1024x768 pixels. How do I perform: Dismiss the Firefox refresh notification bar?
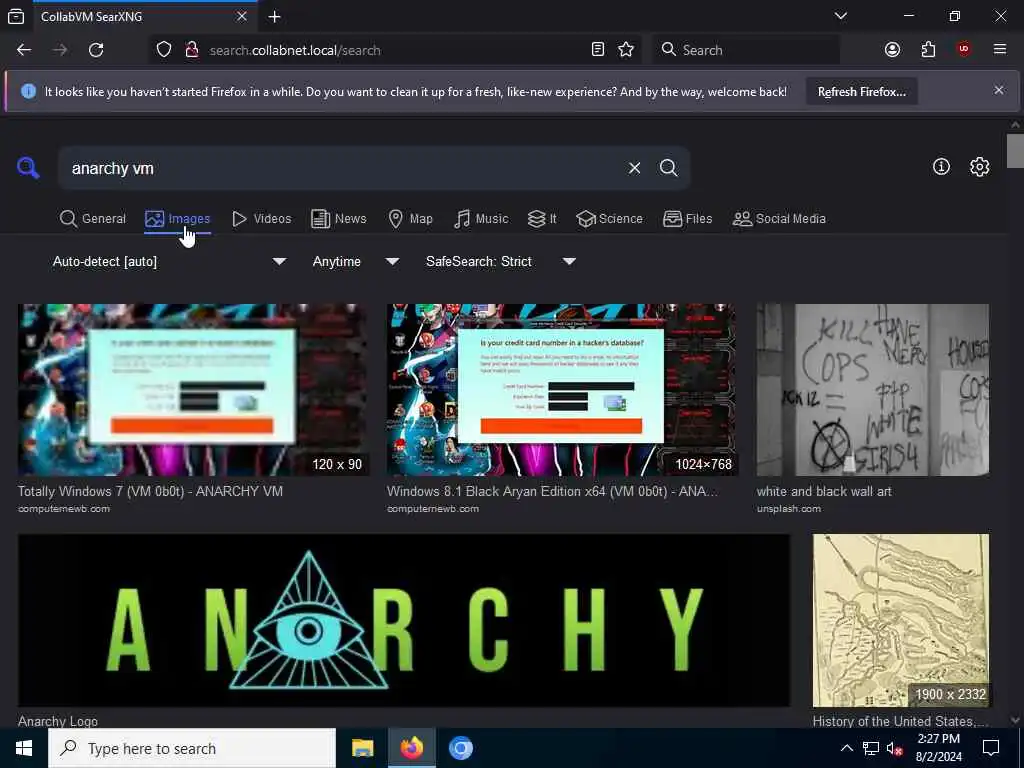(999, 90)
